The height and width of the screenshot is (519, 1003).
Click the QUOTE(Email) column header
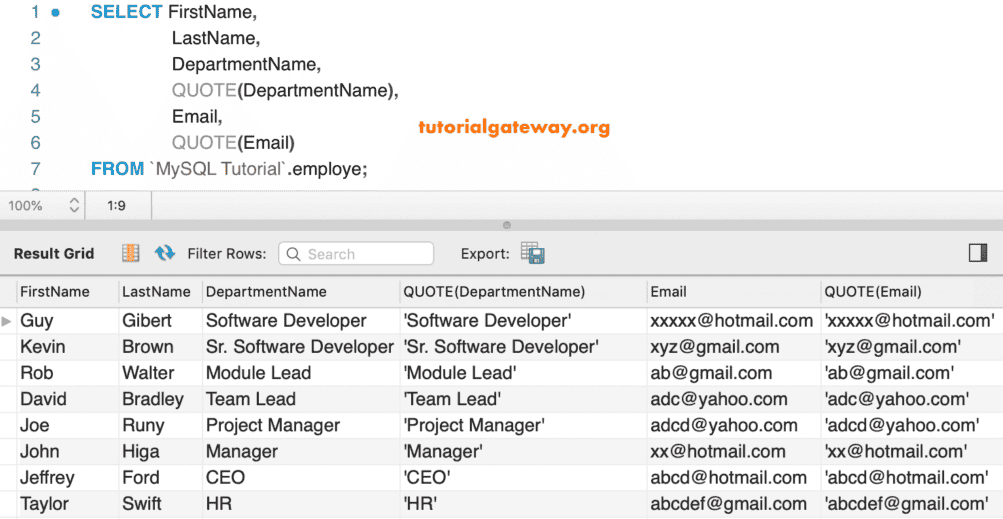[x=873, y=292]
